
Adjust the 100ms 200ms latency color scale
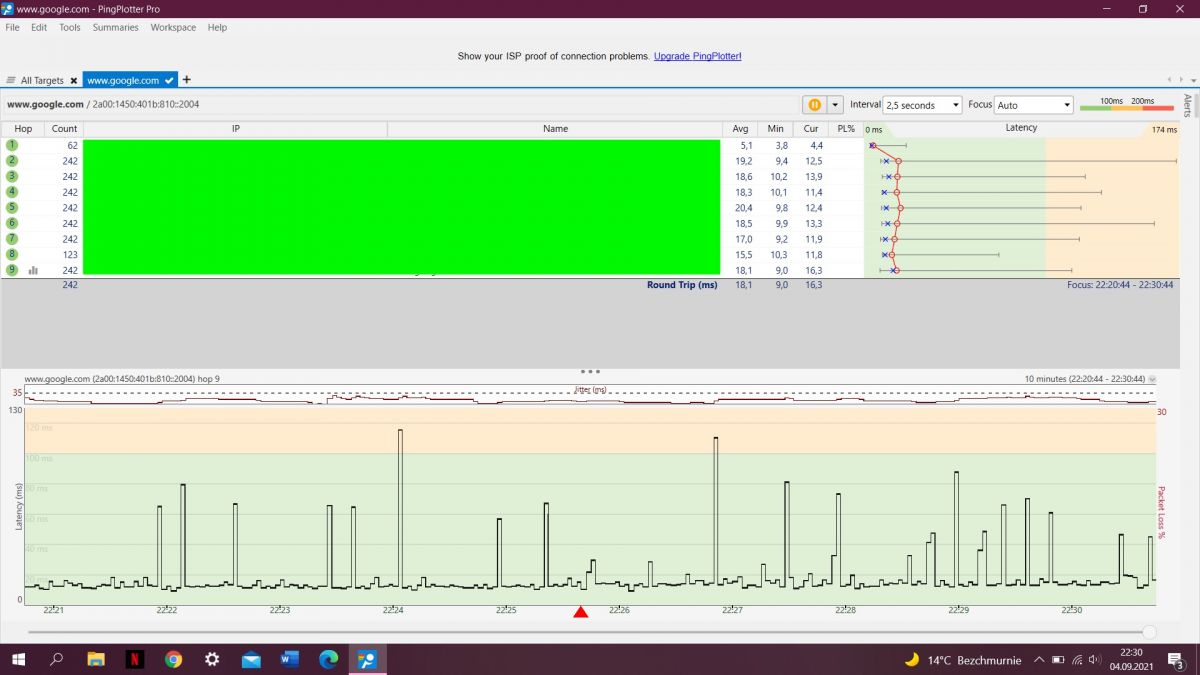click(1126, 105)
